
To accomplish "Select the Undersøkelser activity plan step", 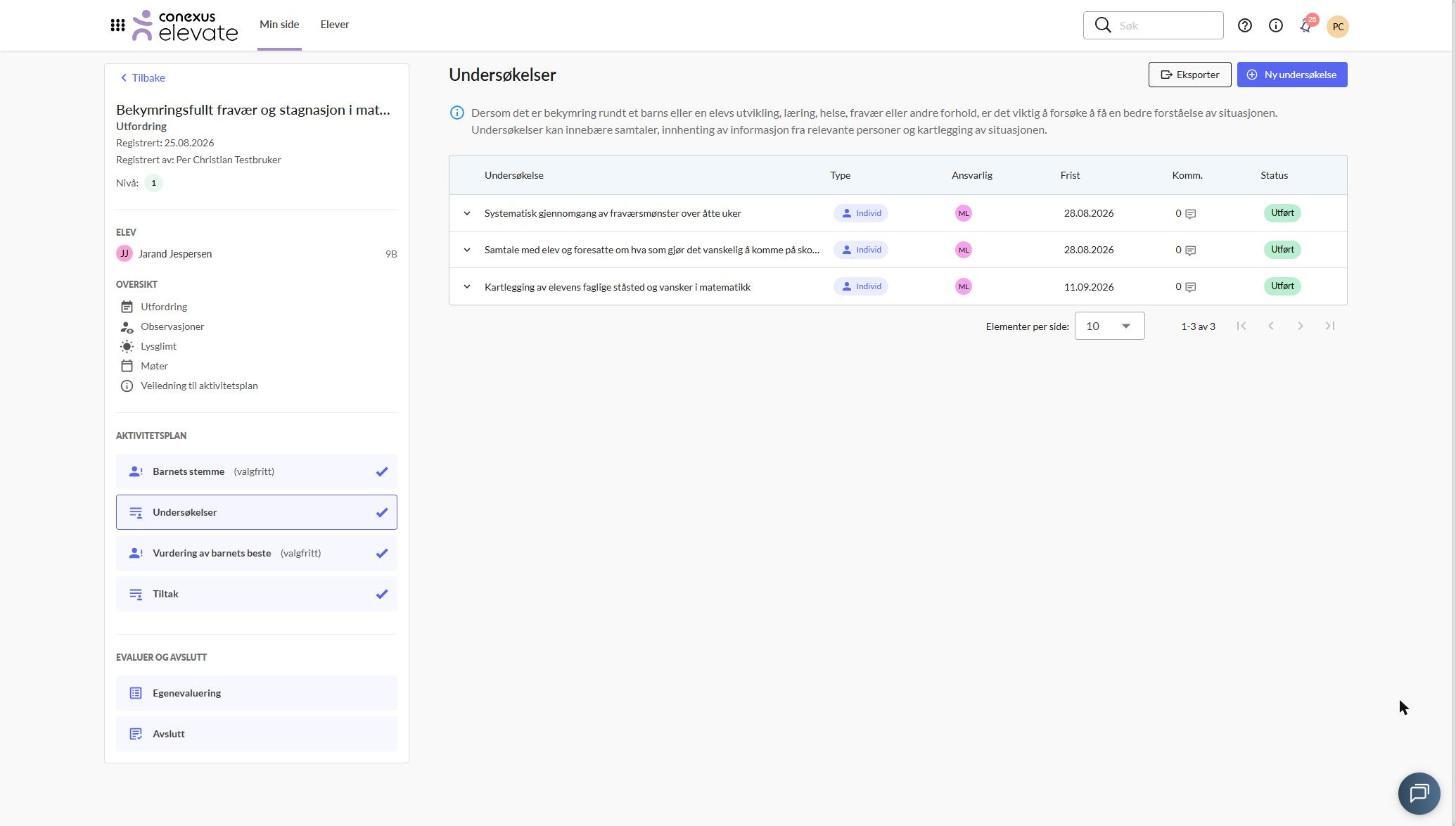I will (256, 513).
